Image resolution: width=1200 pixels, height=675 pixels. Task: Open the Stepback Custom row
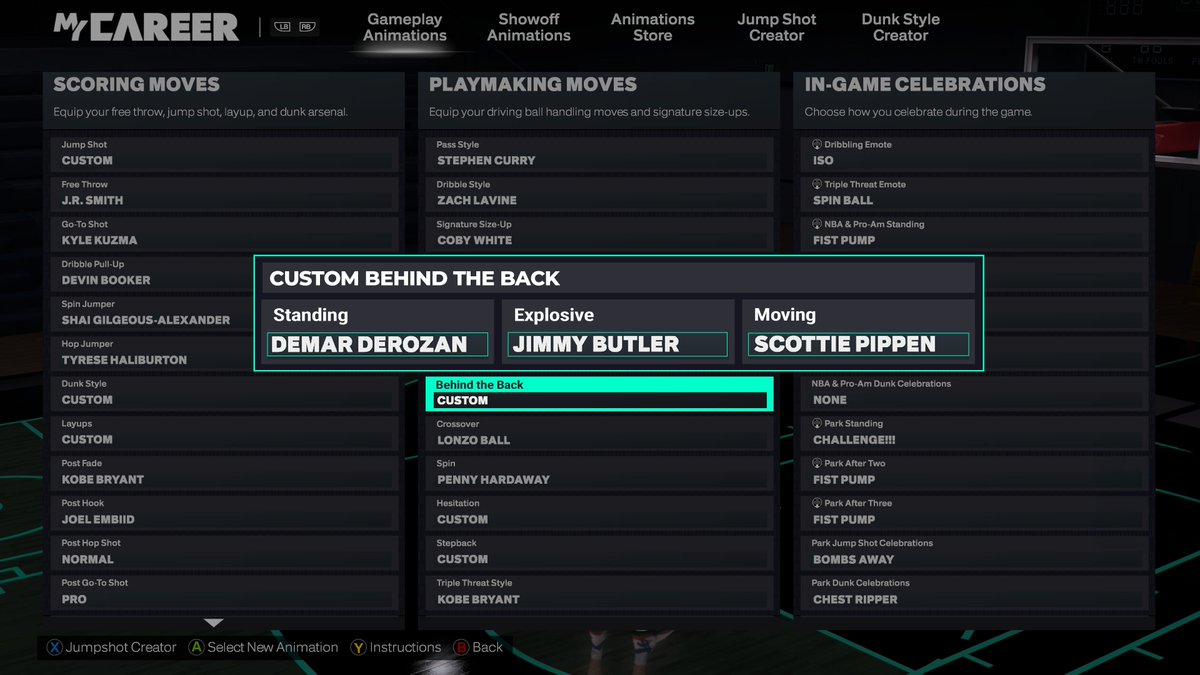(599, 553)
